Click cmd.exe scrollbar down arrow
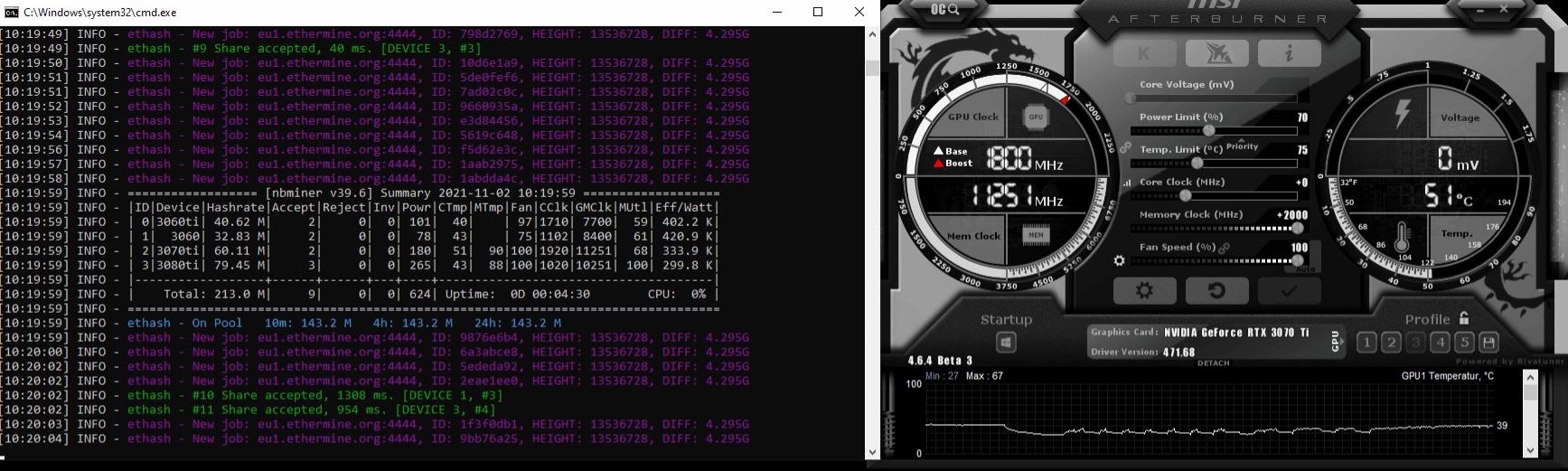 (x=872, y=452)
